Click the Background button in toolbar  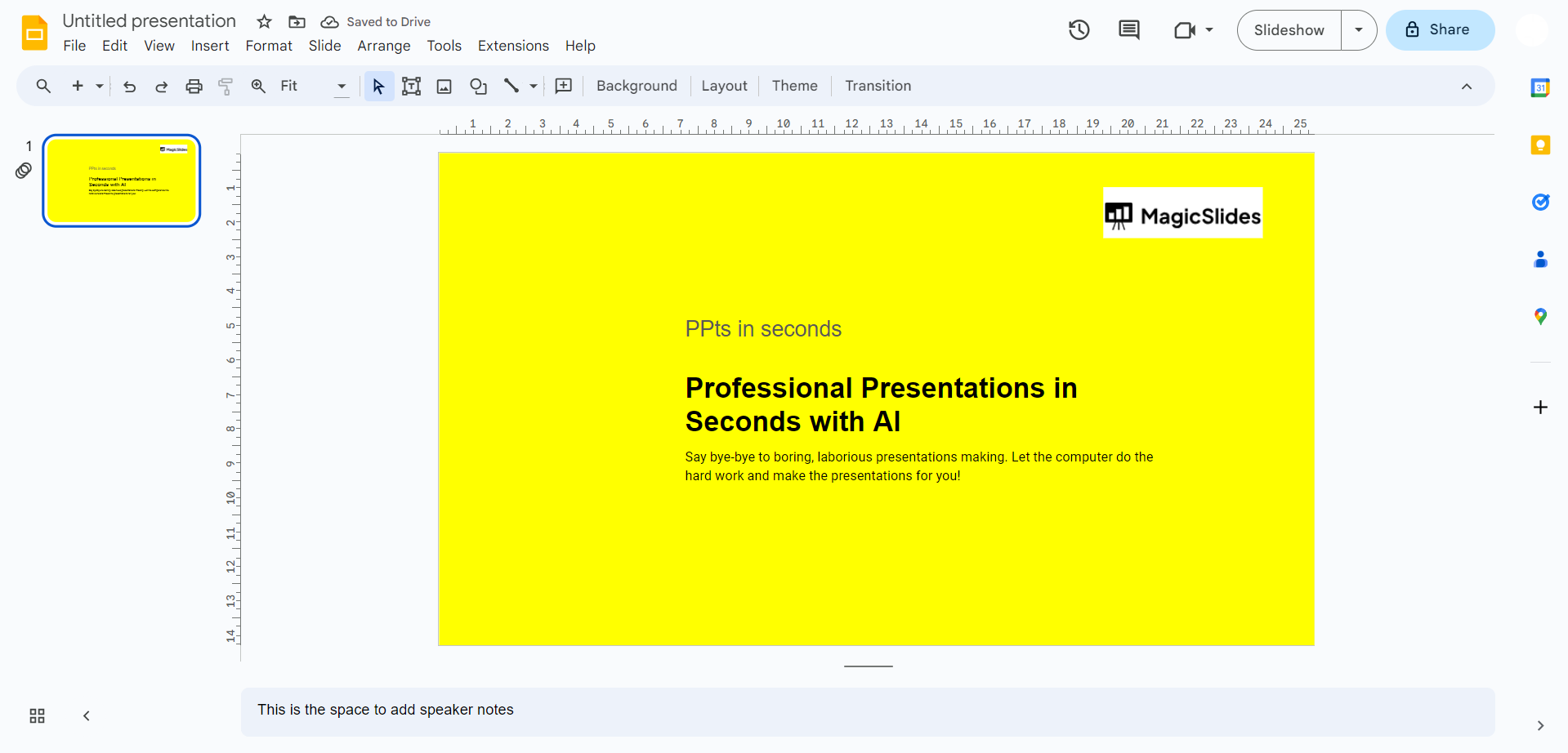pos(637,87)
